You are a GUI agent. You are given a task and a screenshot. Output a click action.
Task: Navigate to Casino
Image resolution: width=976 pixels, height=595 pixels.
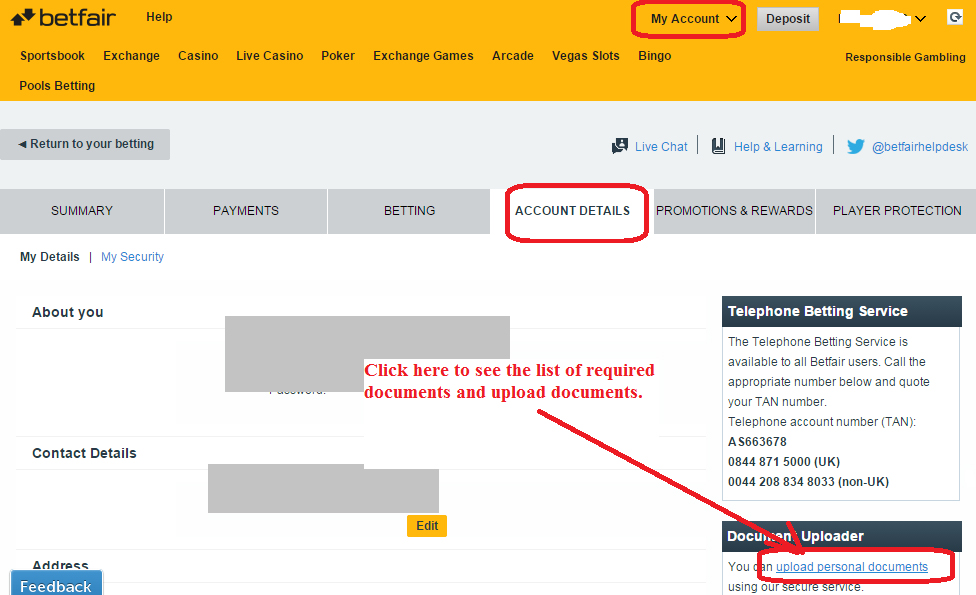pos(198,55)
